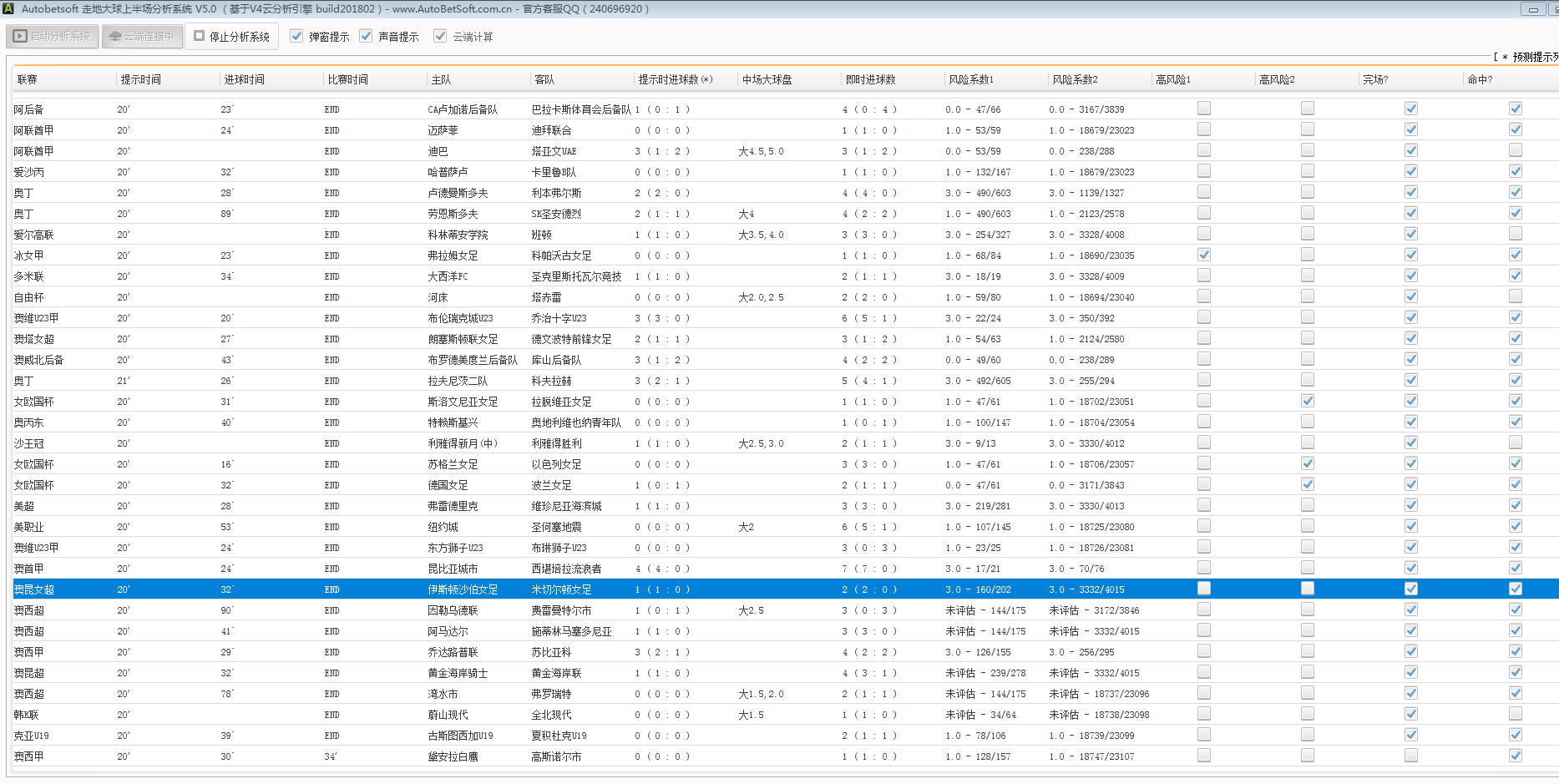Screen dimensions: 1559x784
Task: Click the highlighted 伊斯顿沙伯女足 row
Action: pos(463,589)
